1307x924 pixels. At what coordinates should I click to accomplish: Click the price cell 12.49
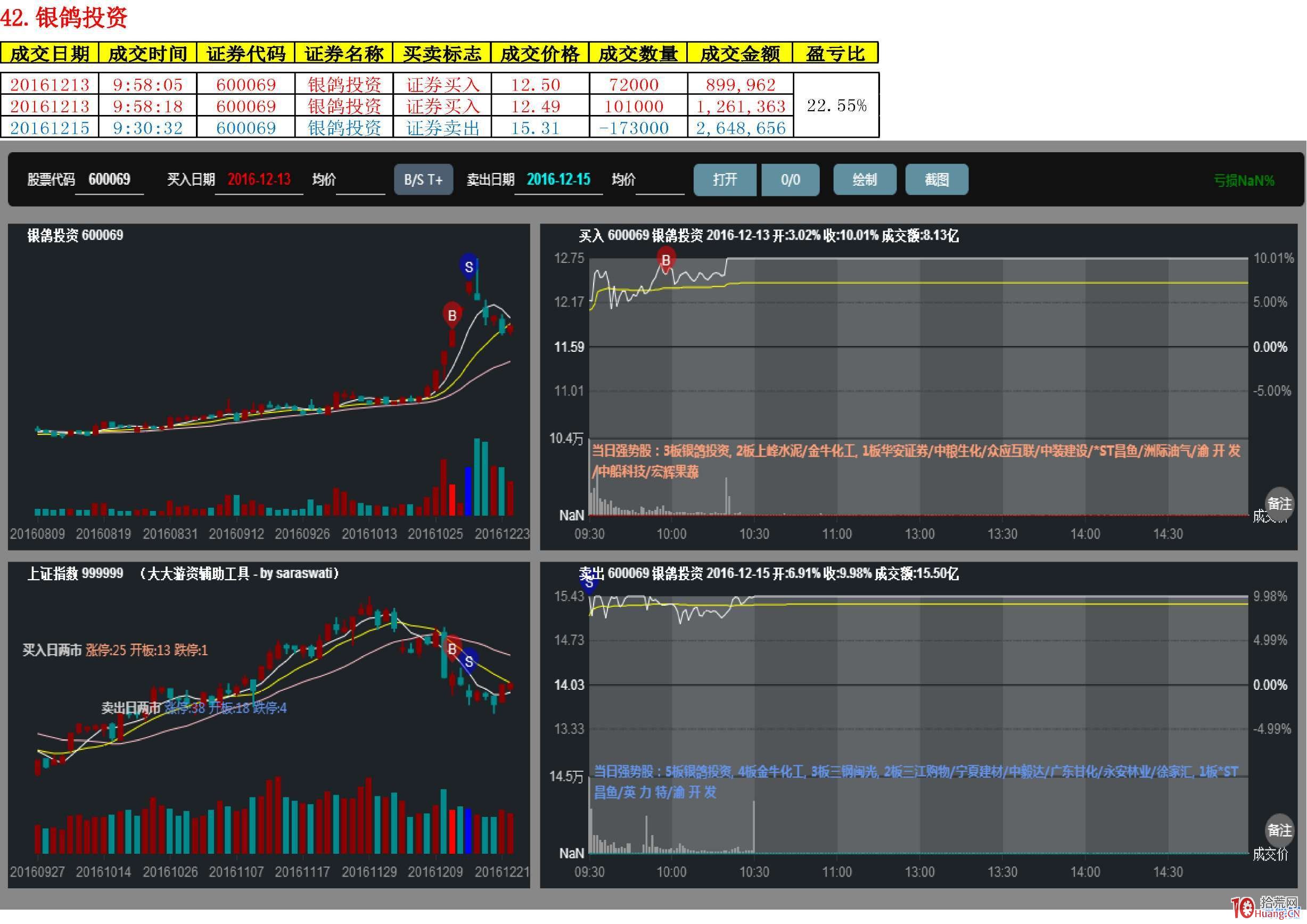[x=540, y=106]
